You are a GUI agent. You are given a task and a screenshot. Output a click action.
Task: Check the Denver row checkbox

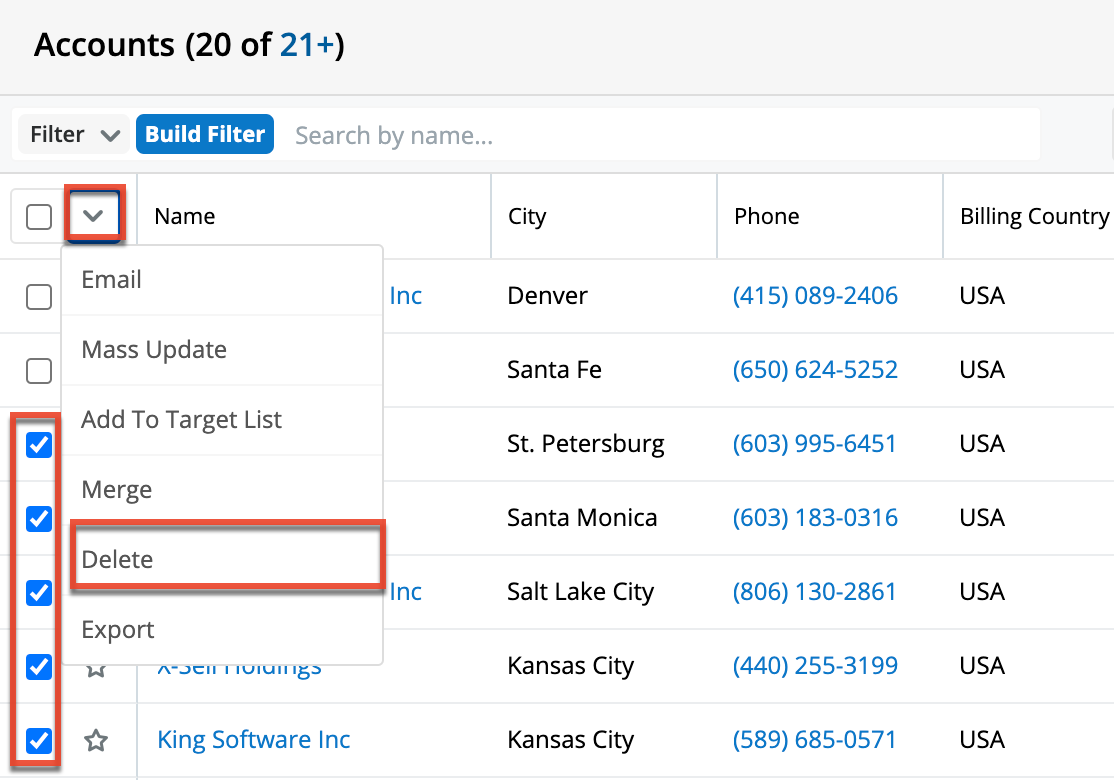tap(39, 296)
